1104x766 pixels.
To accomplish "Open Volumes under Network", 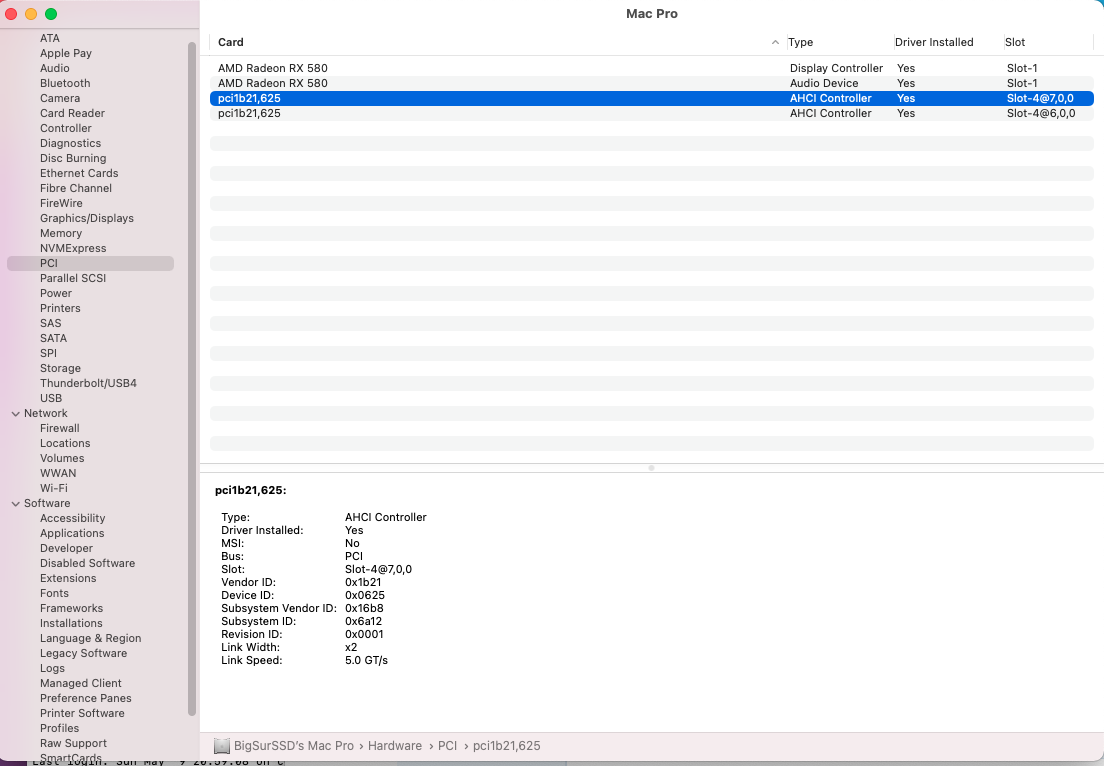I will (x=62, y=459).
